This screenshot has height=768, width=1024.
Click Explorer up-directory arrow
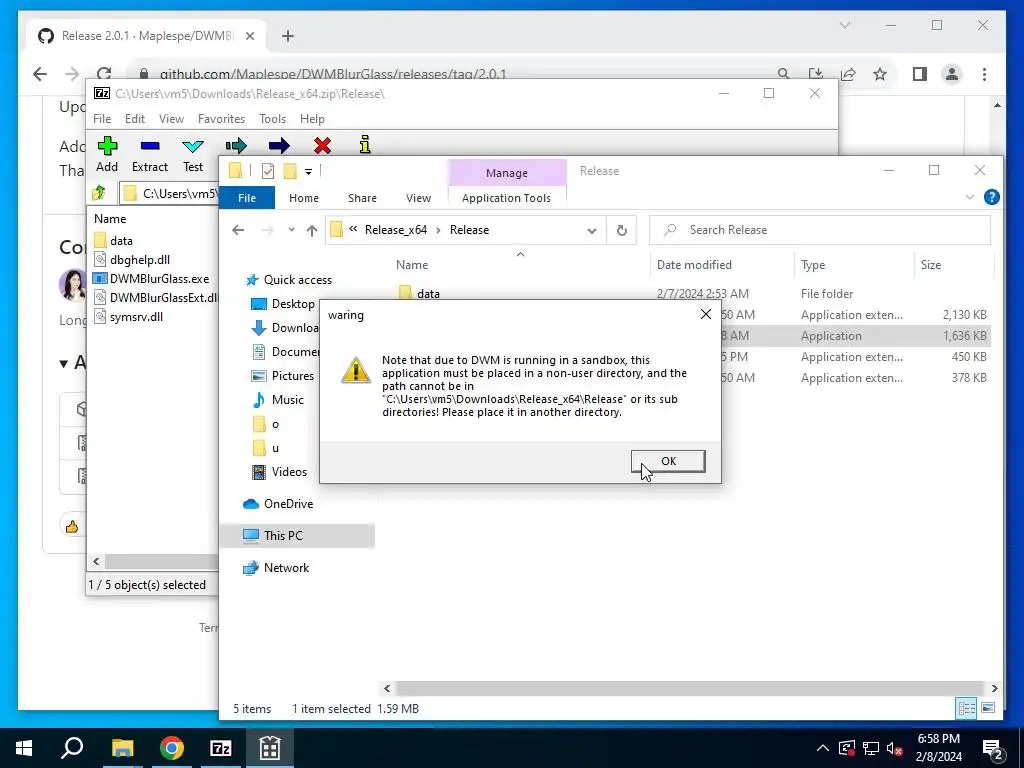tap(312, 230)
